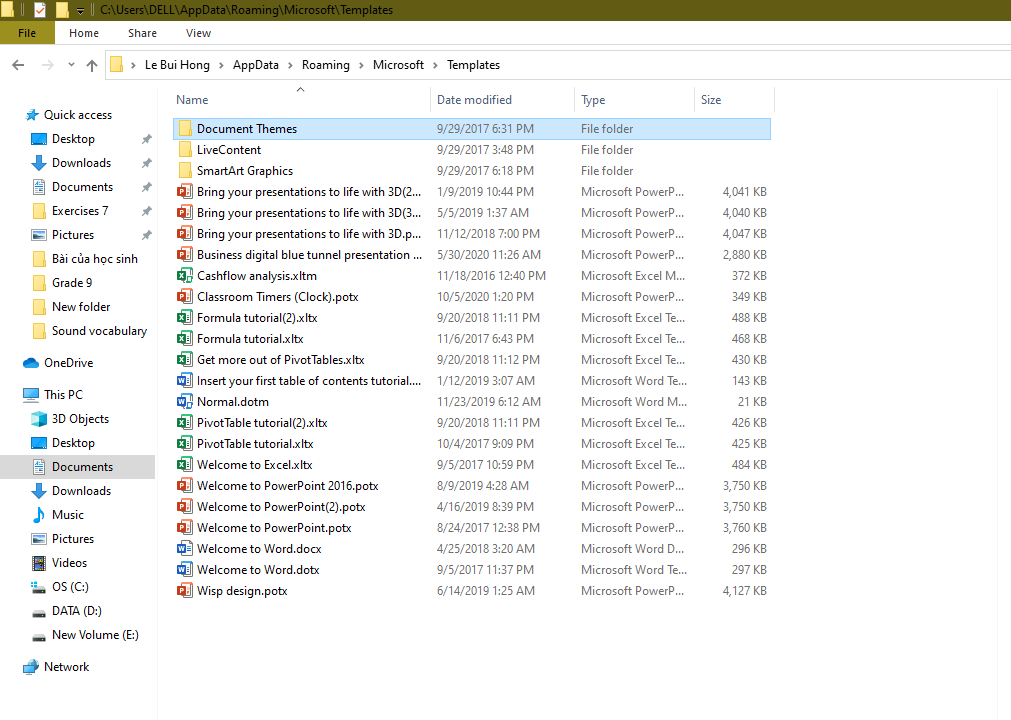This screenshot has height=720, width=1011.
Task: Select Welcome to PowerPoint 2016.potx file
Action: pos(288,485)
